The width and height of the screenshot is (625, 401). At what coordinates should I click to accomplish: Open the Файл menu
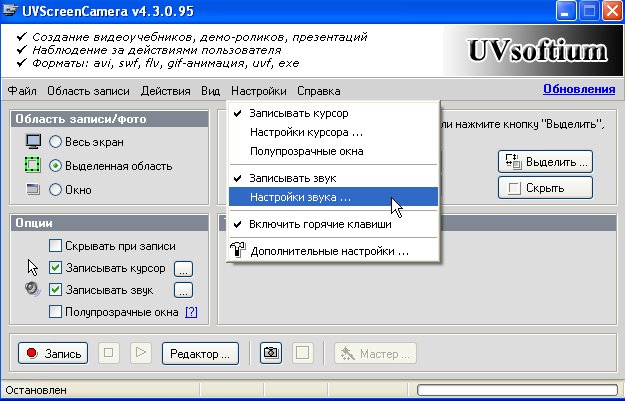[x=22, y=91]
